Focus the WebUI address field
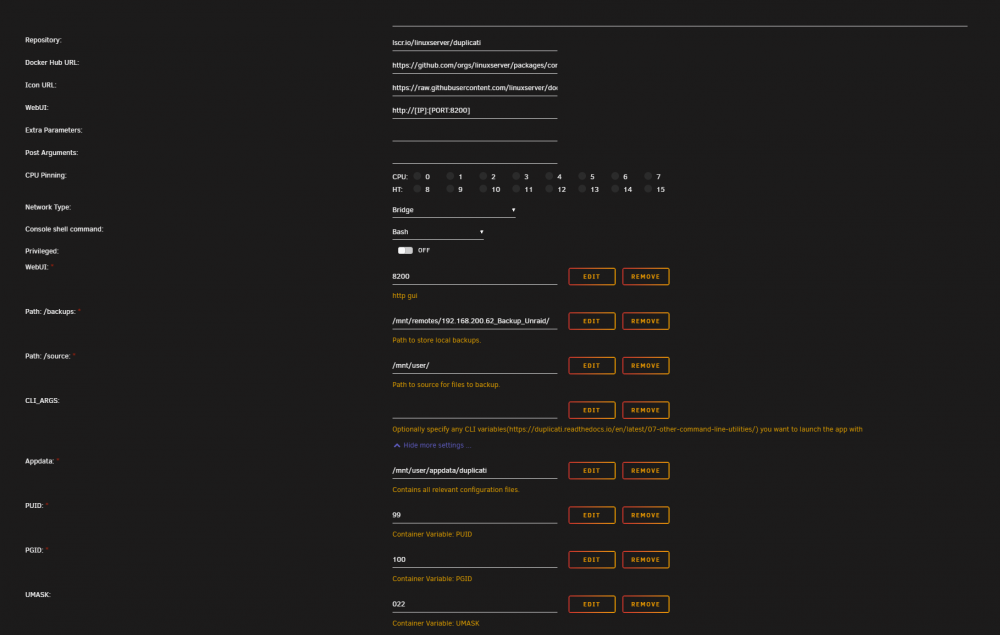The image size is (1000, 635). (474, 110)
